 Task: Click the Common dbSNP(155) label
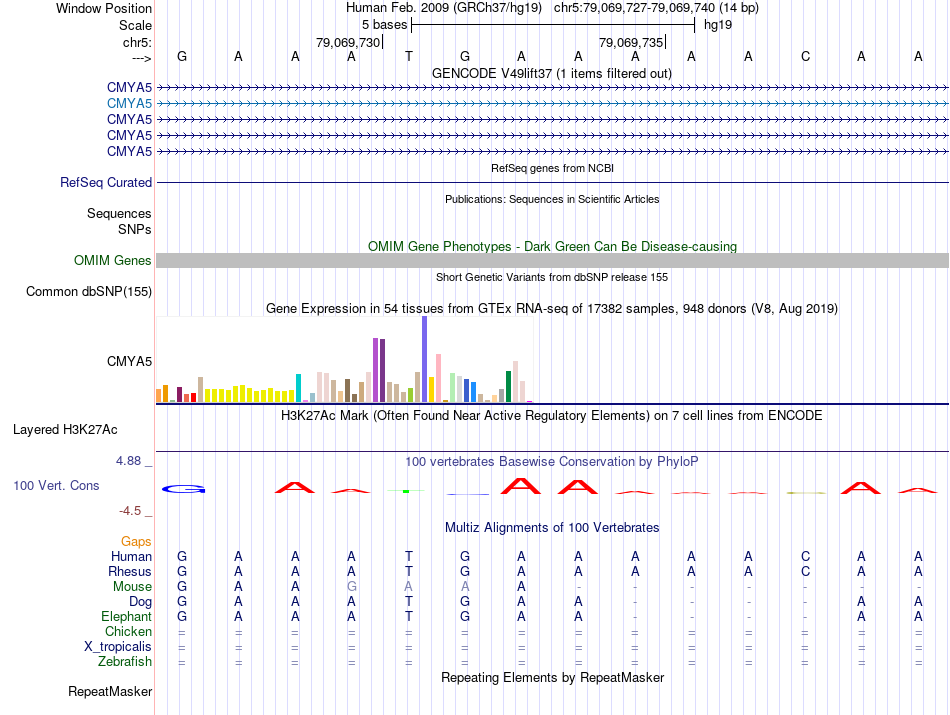(x=89, y=291)
